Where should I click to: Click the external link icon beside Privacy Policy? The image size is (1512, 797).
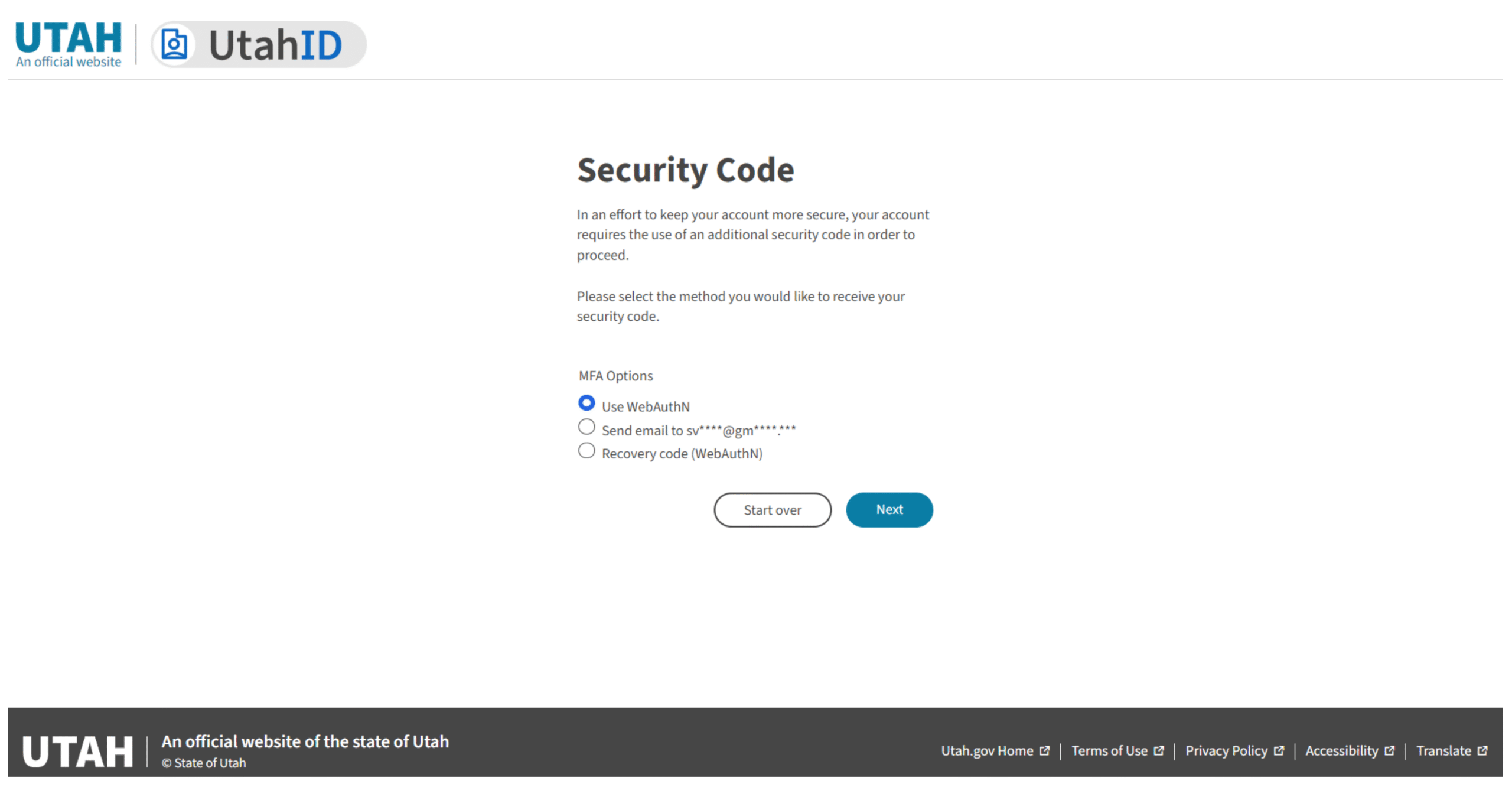pos(1279,750)
